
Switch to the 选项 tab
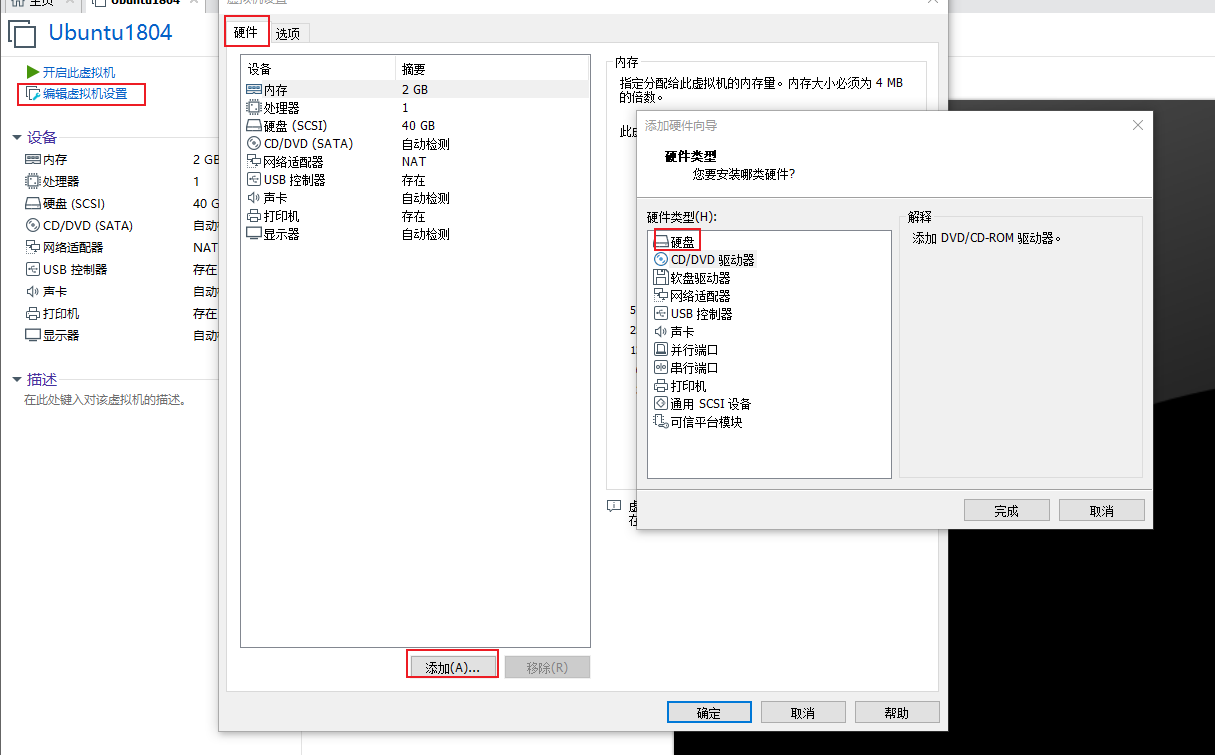(288, 33)
